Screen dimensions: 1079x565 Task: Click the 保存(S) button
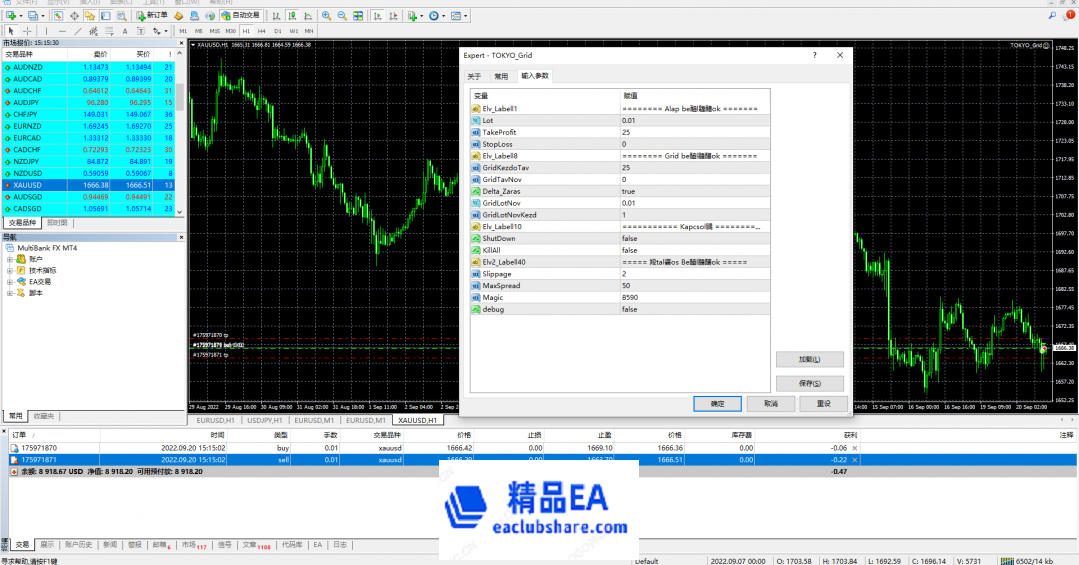coord(809,383)
